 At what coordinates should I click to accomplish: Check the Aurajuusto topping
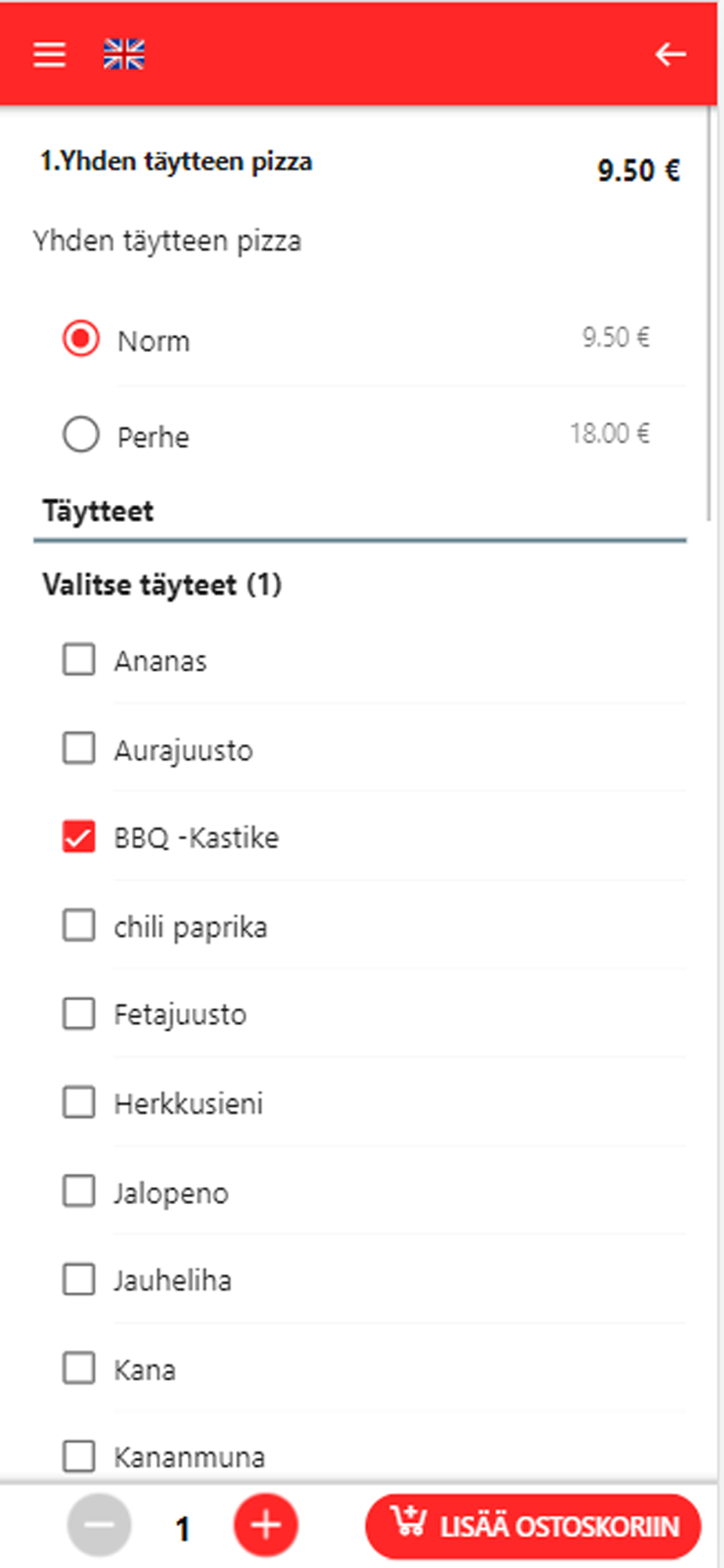click(x=79, y=749)
